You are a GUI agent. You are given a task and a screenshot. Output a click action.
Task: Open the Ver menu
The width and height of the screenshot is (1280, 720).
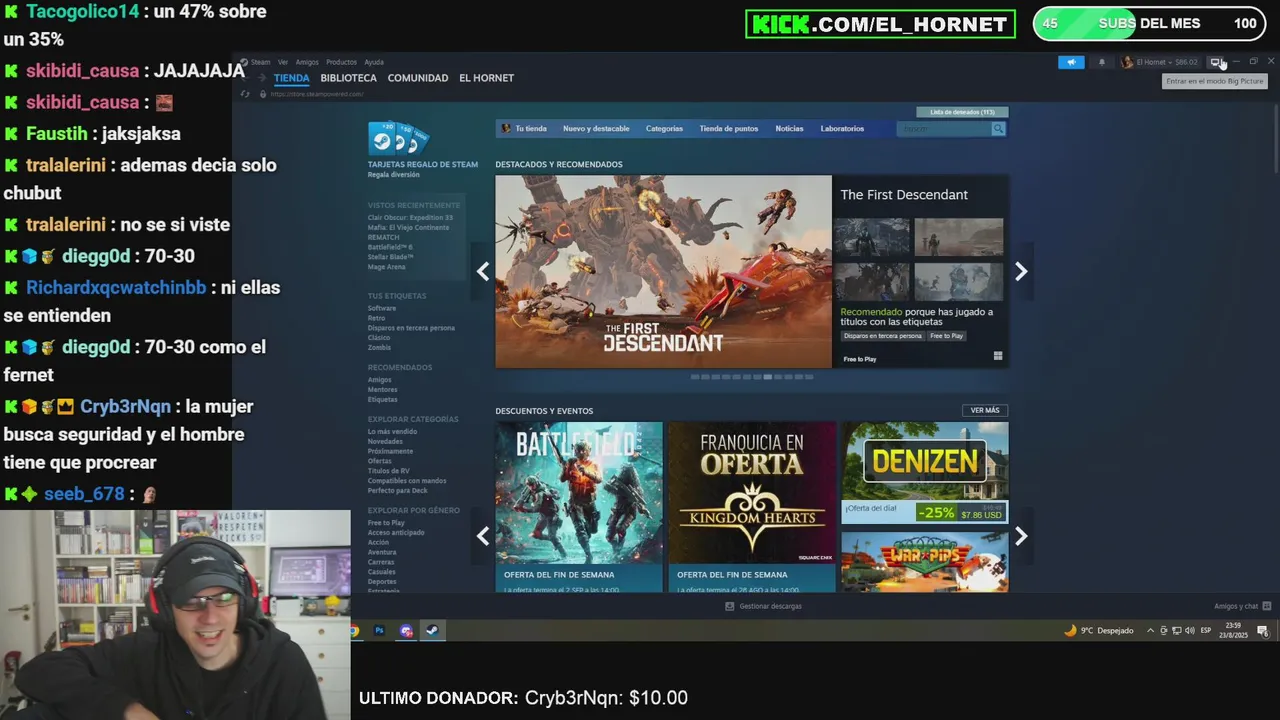coord(283,62)
